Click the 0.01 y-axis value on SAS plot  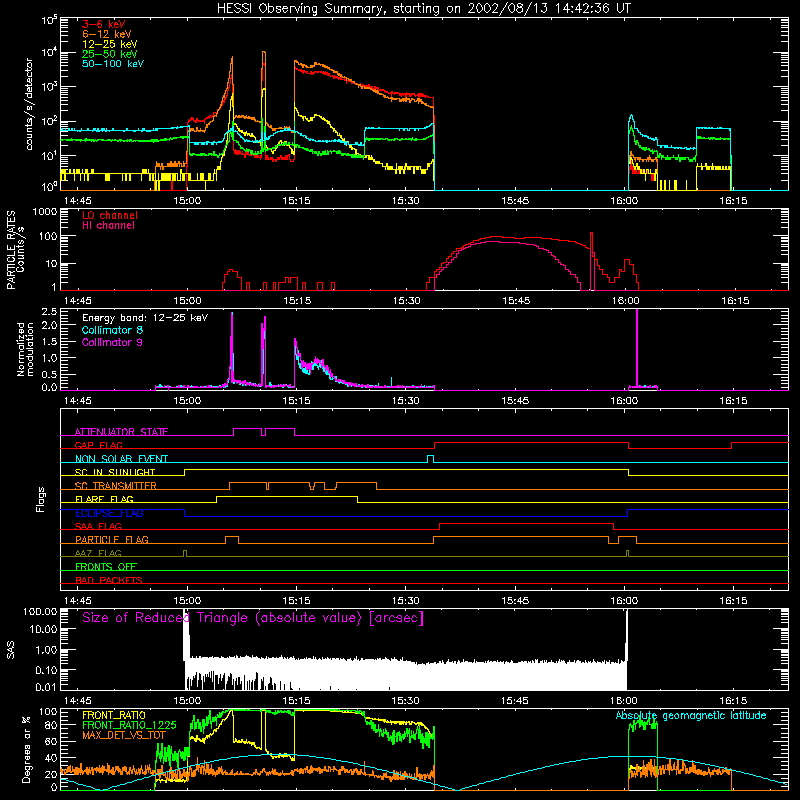46,687
